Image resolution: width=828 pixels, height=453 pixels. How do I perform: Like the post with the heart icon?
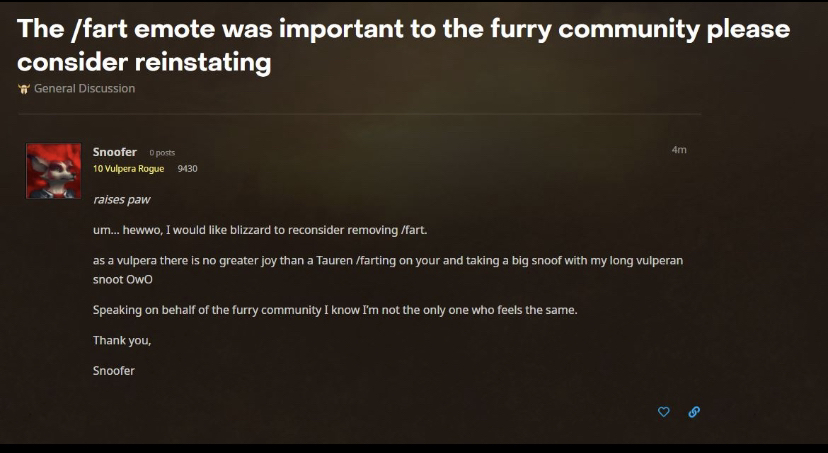coord(663,412)
